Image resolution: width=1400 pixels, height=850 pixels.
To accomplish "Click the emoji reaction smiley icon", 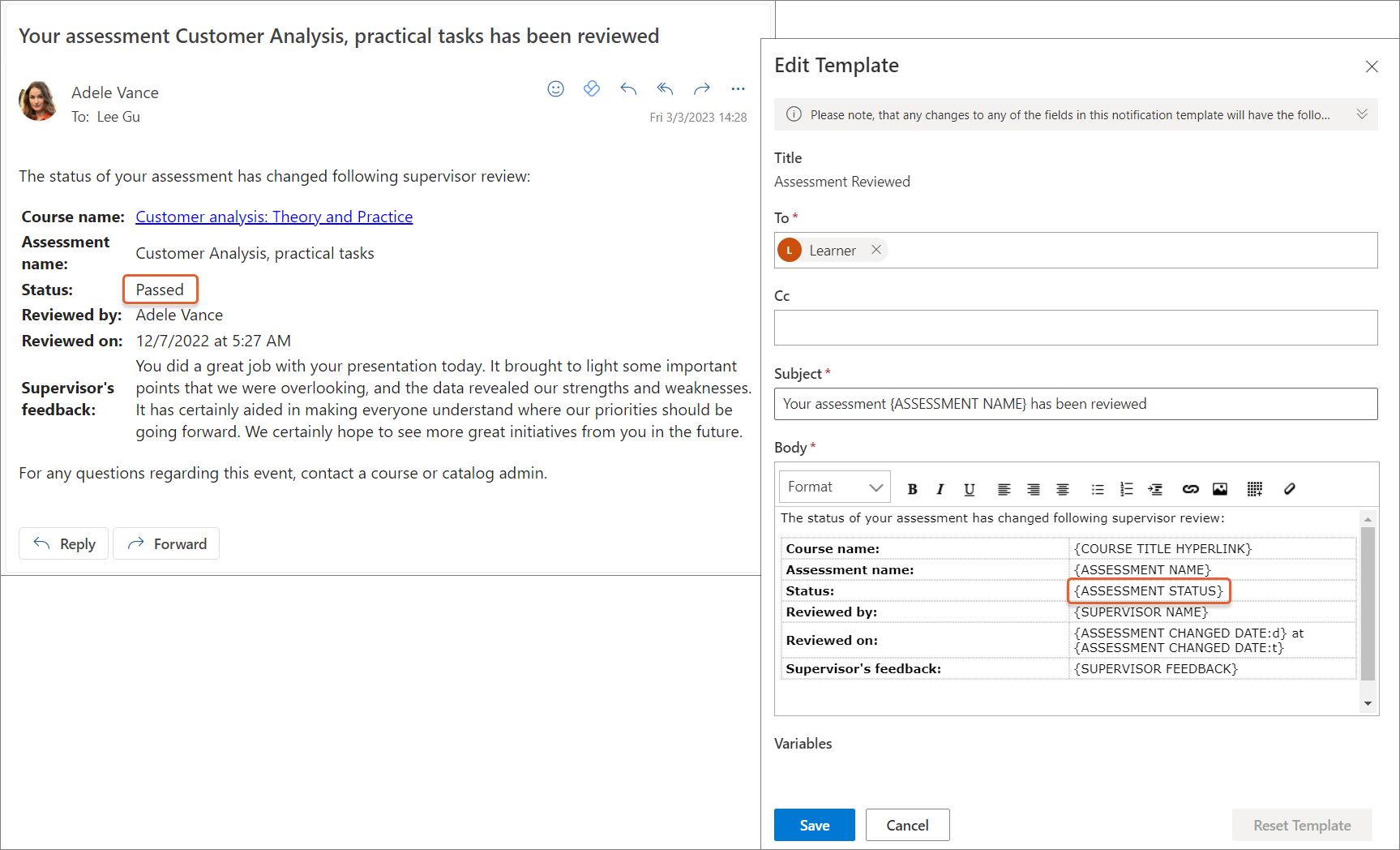I will coord(555,89).
